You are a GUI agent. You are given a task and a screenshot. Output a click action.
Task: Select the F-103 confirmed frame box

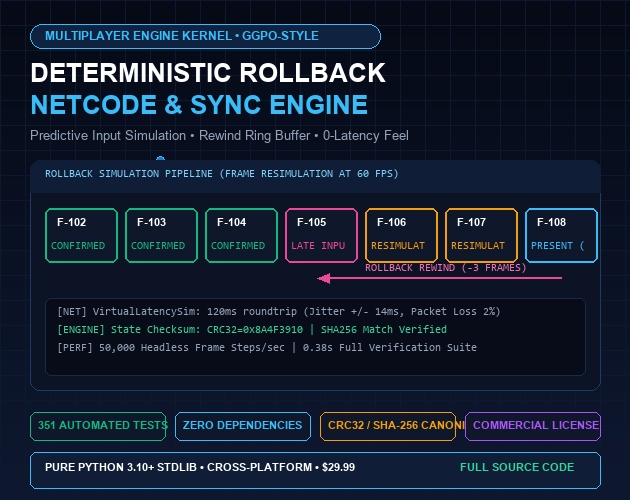162,236
